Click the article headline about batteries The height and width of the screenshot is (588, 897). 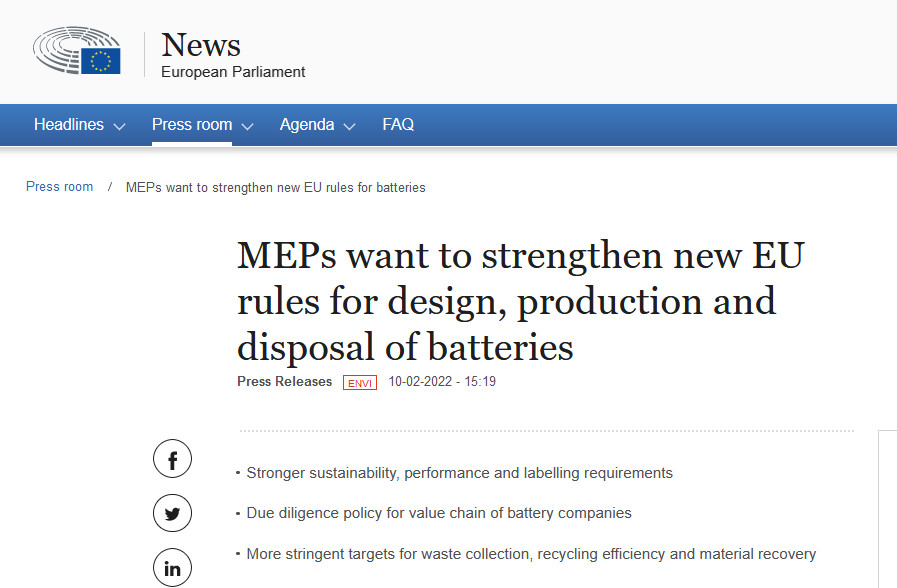click(x=520, y=301)
